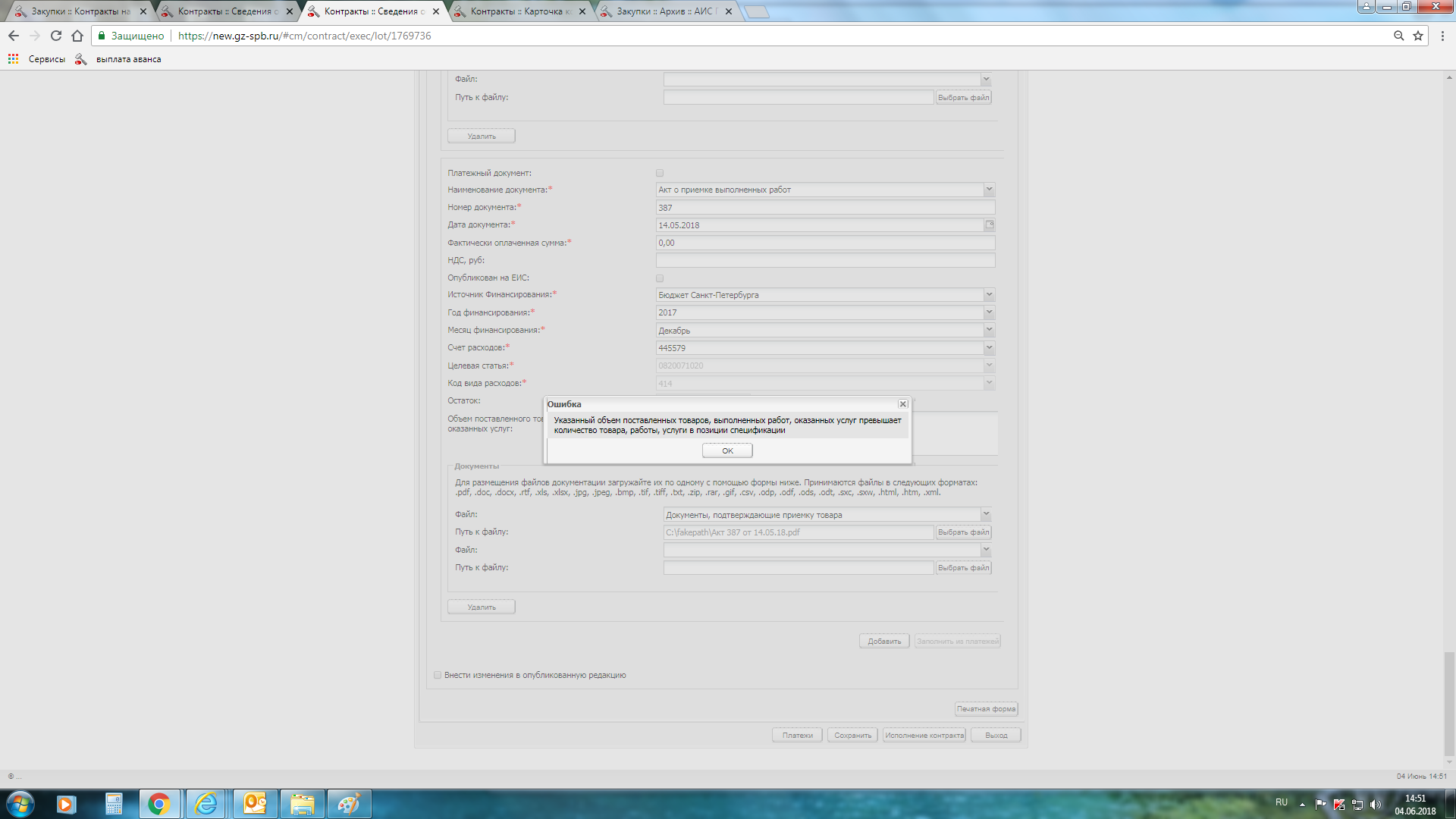Click the network icon in system tray

click(x=1357, y=804)
